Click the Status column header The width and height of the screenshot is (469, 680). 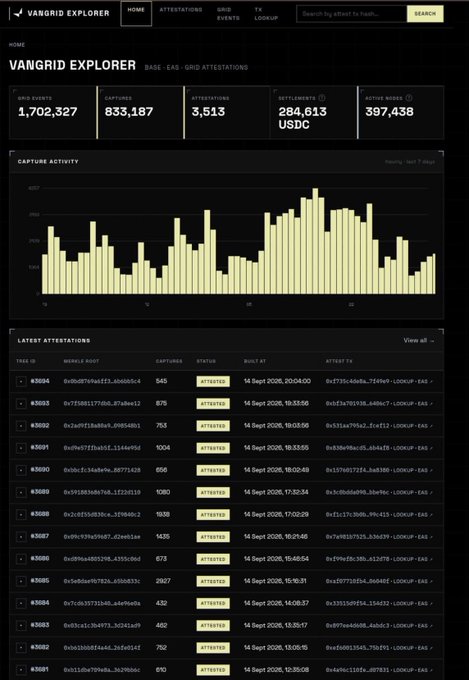(206, 361)
